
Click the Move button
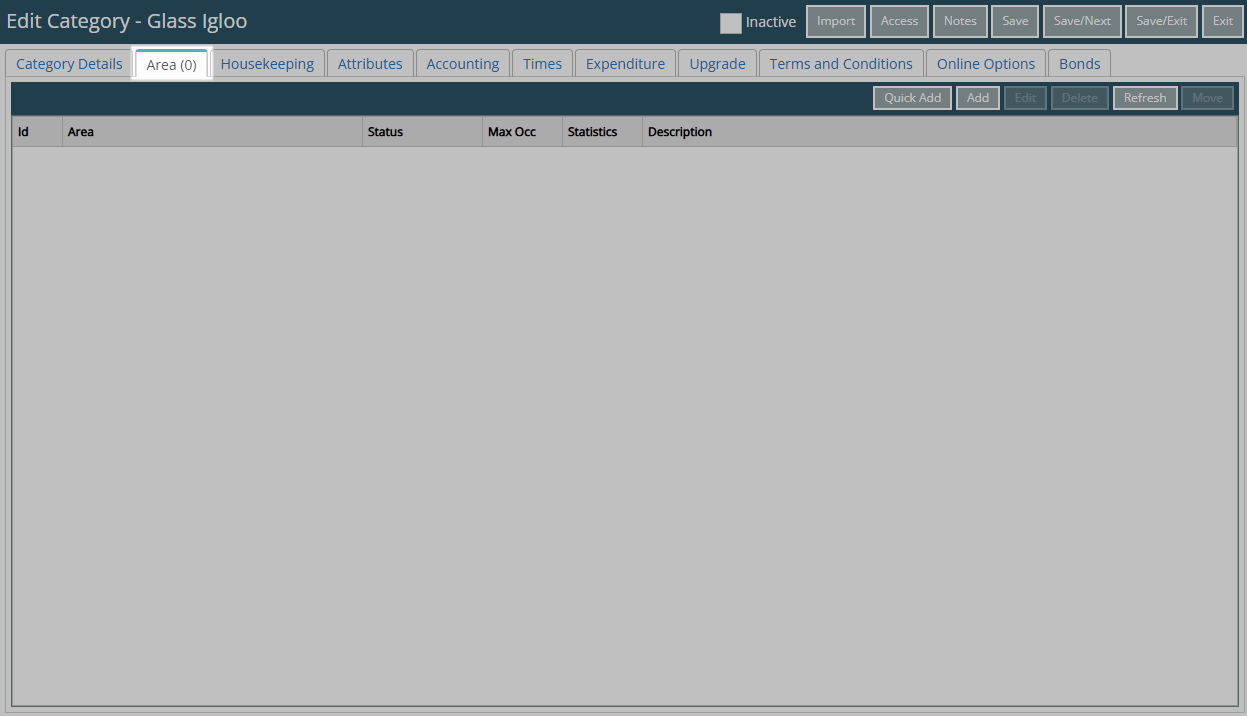point(1207,98)
